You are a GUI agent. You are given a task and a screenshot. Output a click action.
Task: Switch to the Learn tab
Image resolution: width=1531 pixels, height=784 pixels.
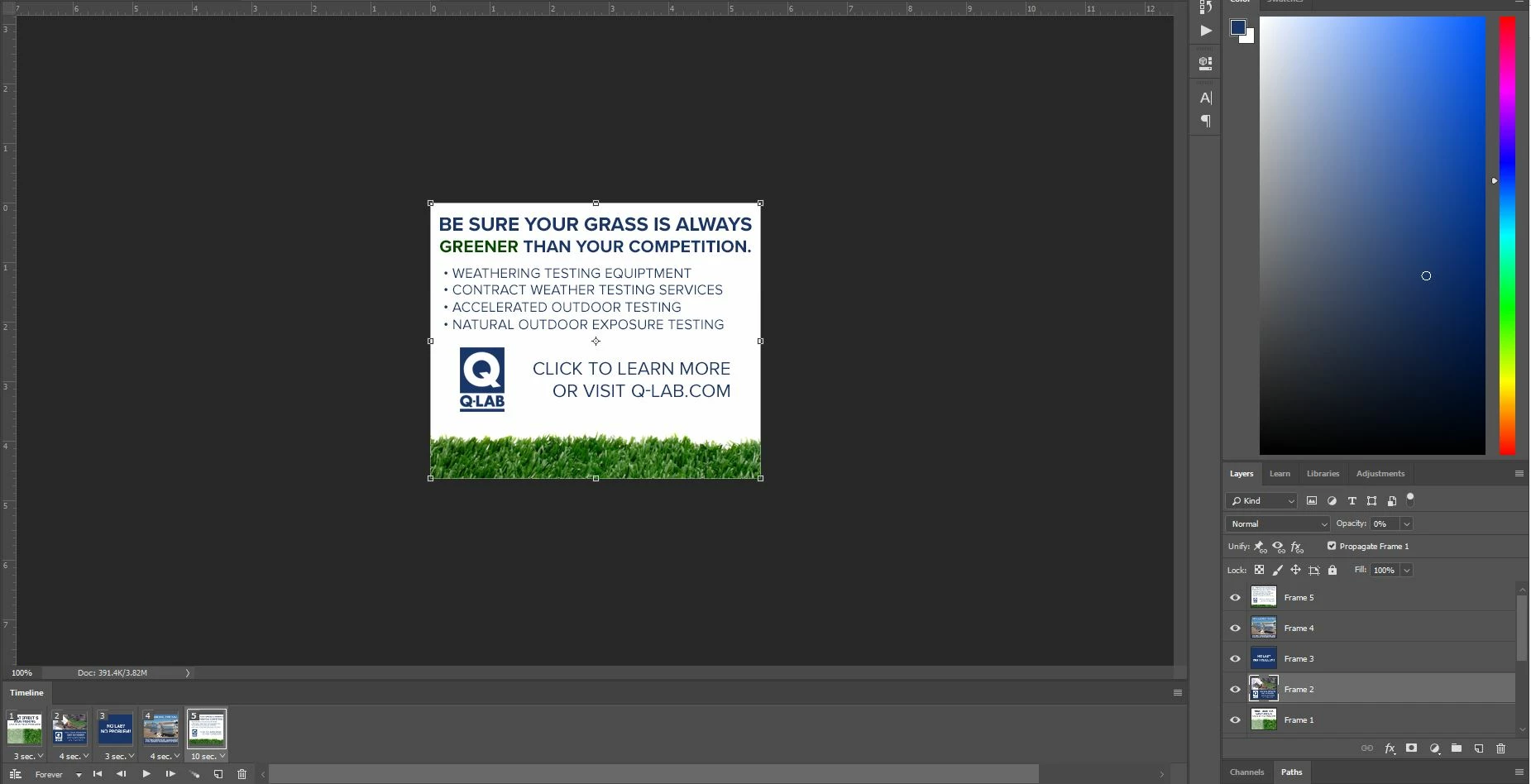pos(1280,474)
